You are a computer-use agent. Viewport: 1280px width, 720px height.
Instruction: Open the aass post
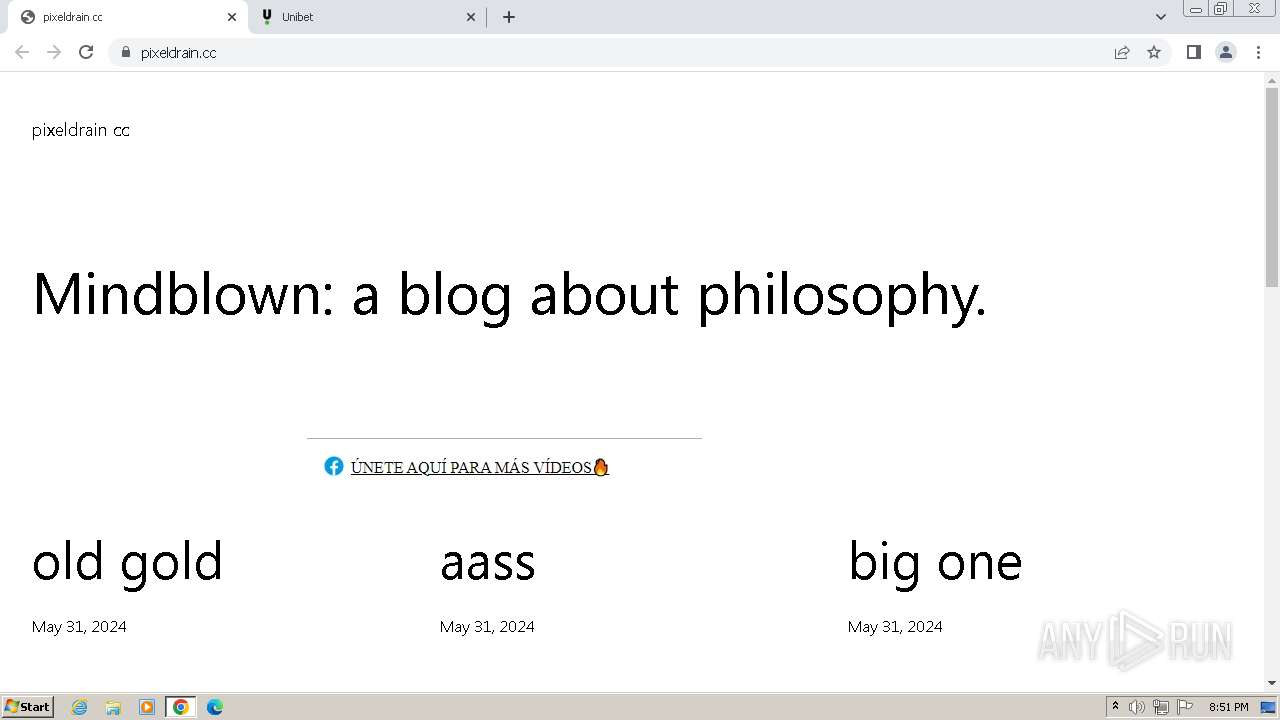point(488,562)
